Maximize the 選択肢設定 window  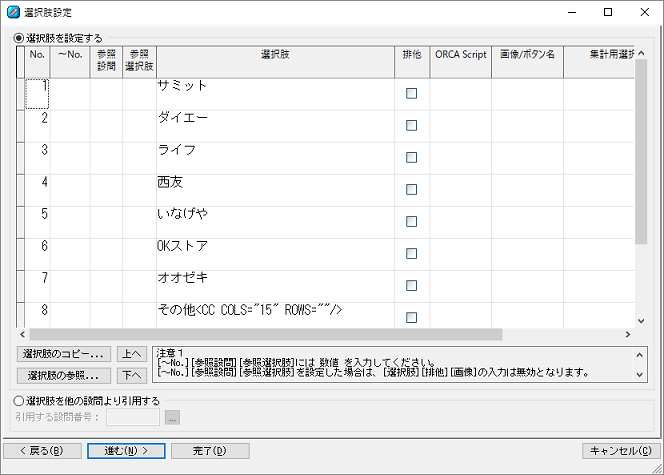pyautogui.click(x=608, y=12)
